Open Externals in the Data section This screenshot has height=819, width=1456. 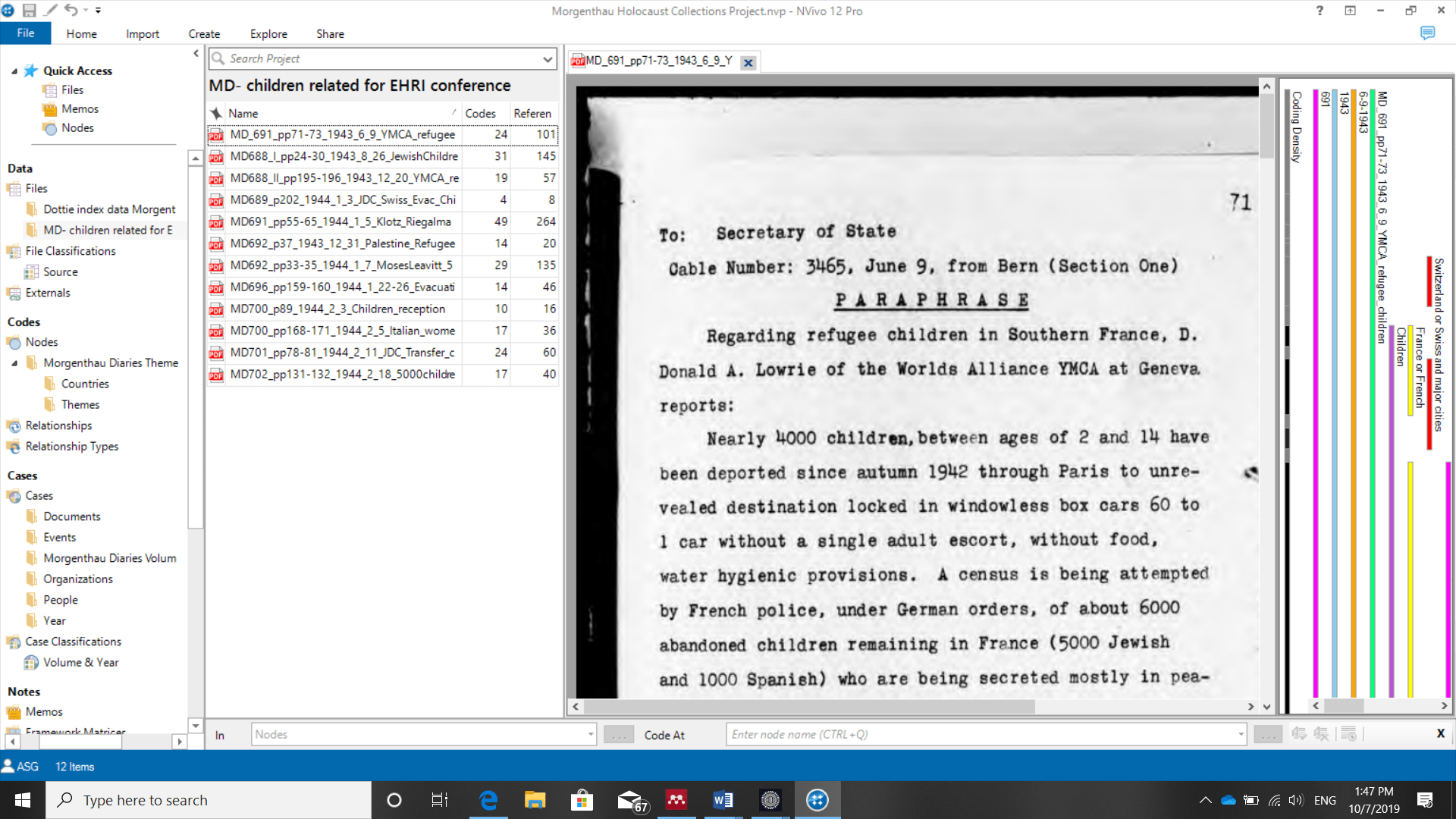pyautogui.click(x=45, y=293)
